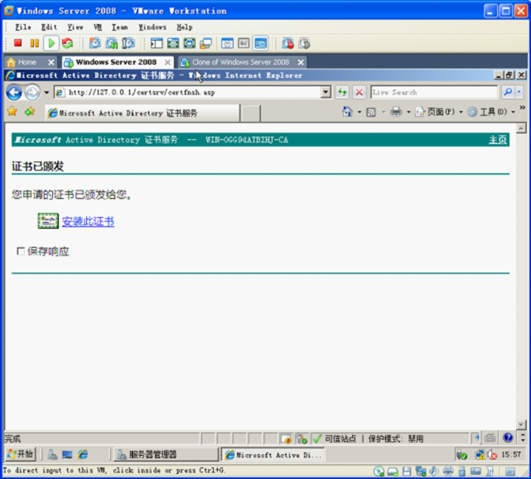Click the show sidebar toolbar icon

click(x=156, y=43)
